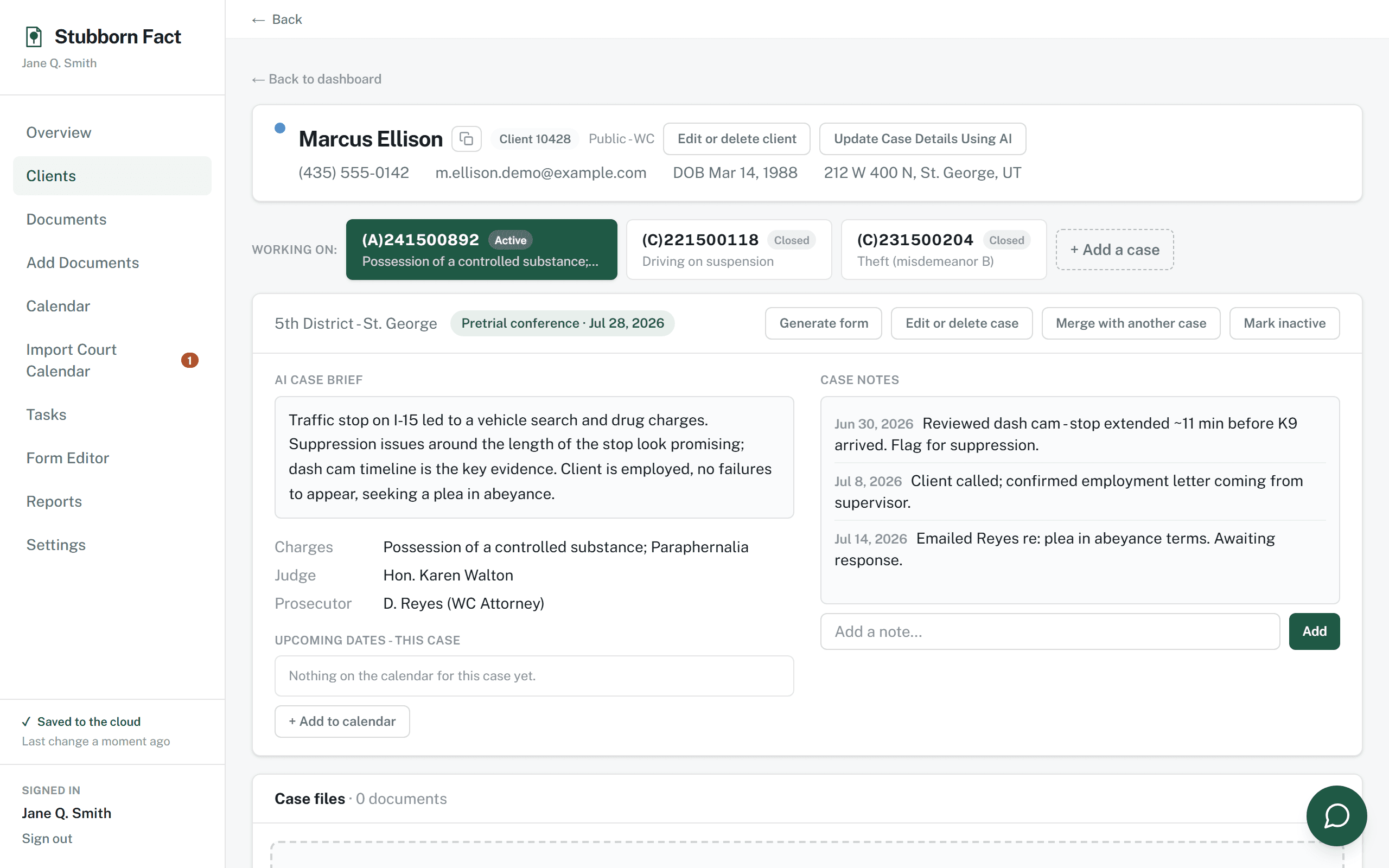Click the Pretrial conference Jul 28 badge

point(563,323)
